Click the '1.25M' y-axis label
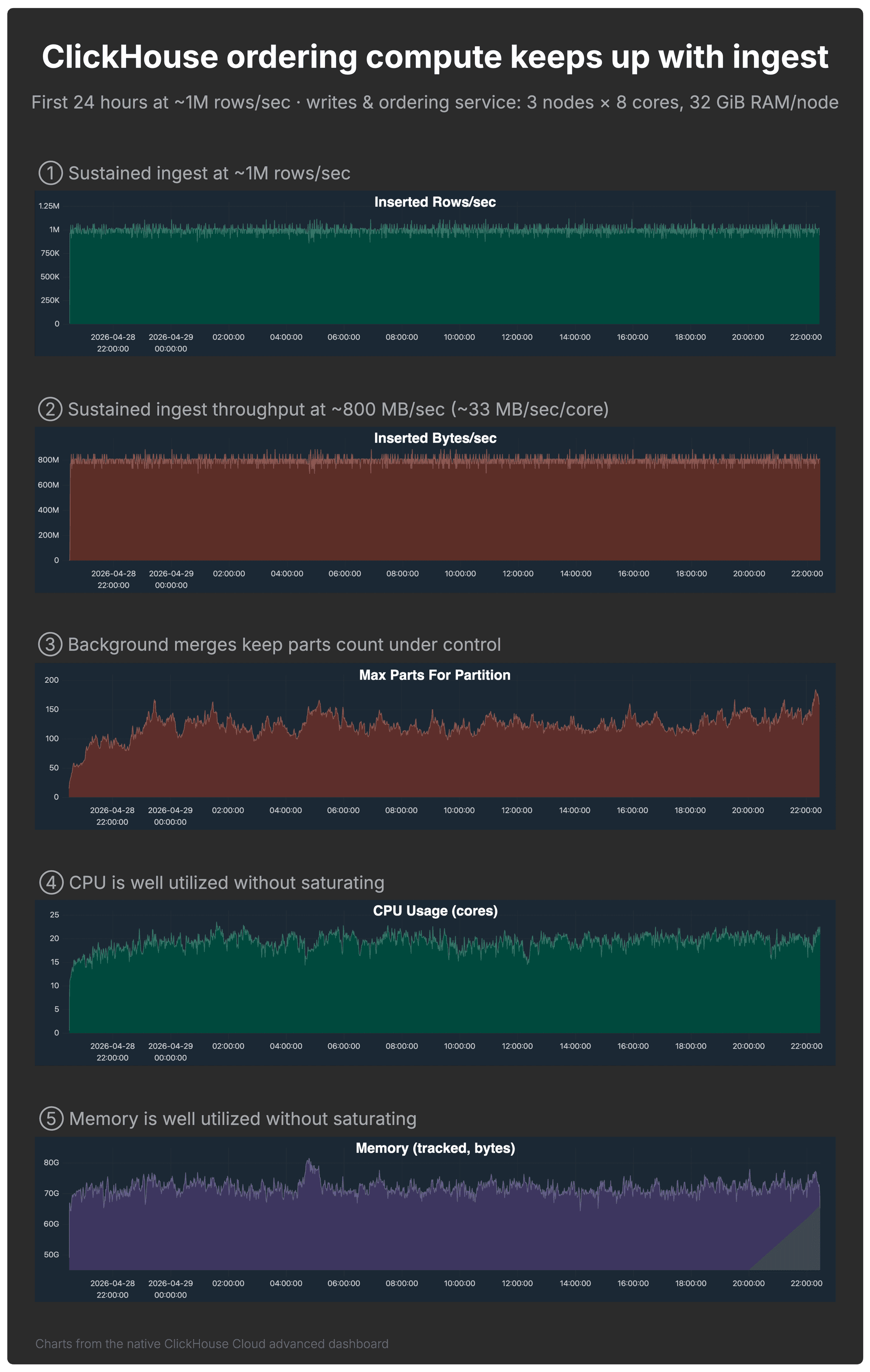Image resolution: width=870 pixels, height=1372 pixels. pos(49,206)
